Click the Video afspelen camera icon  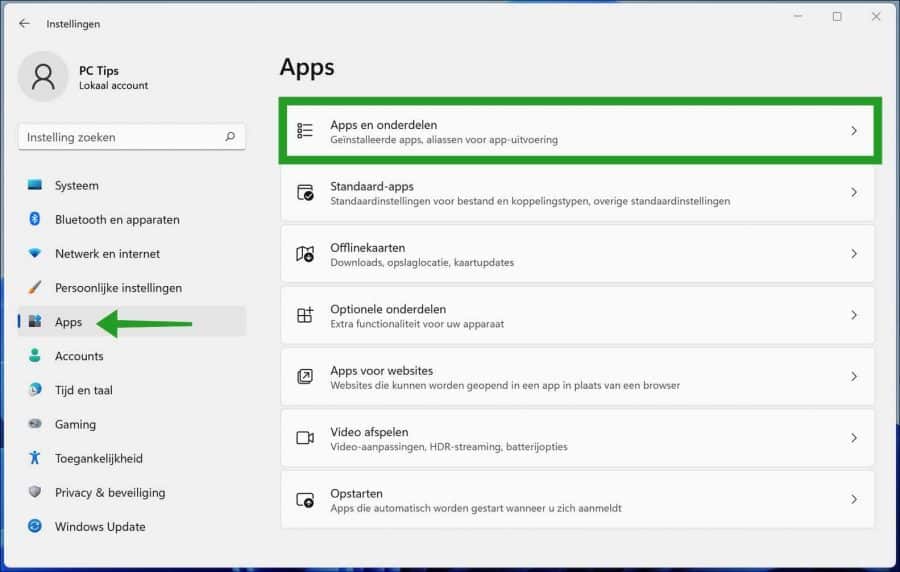[x=305, y=438]
